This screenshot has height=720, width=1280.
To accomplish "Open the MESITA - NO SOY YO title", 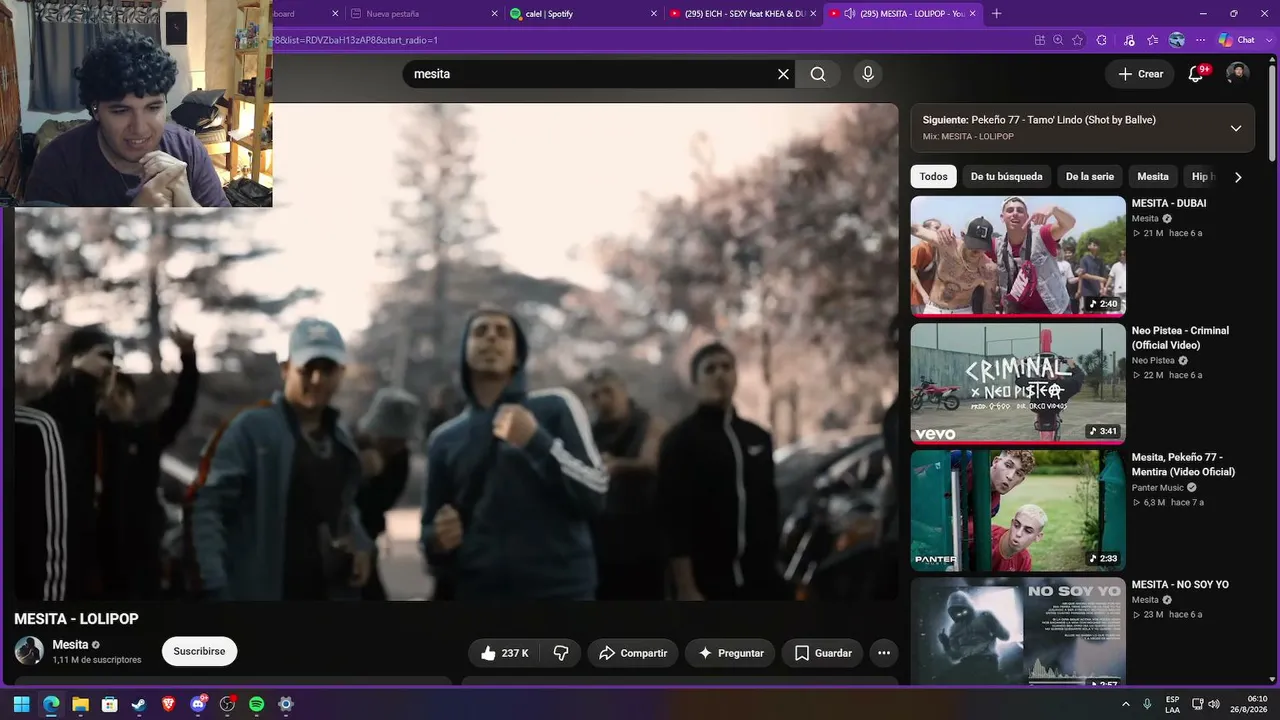I will pyautogui.click(x=1180, y=584).
